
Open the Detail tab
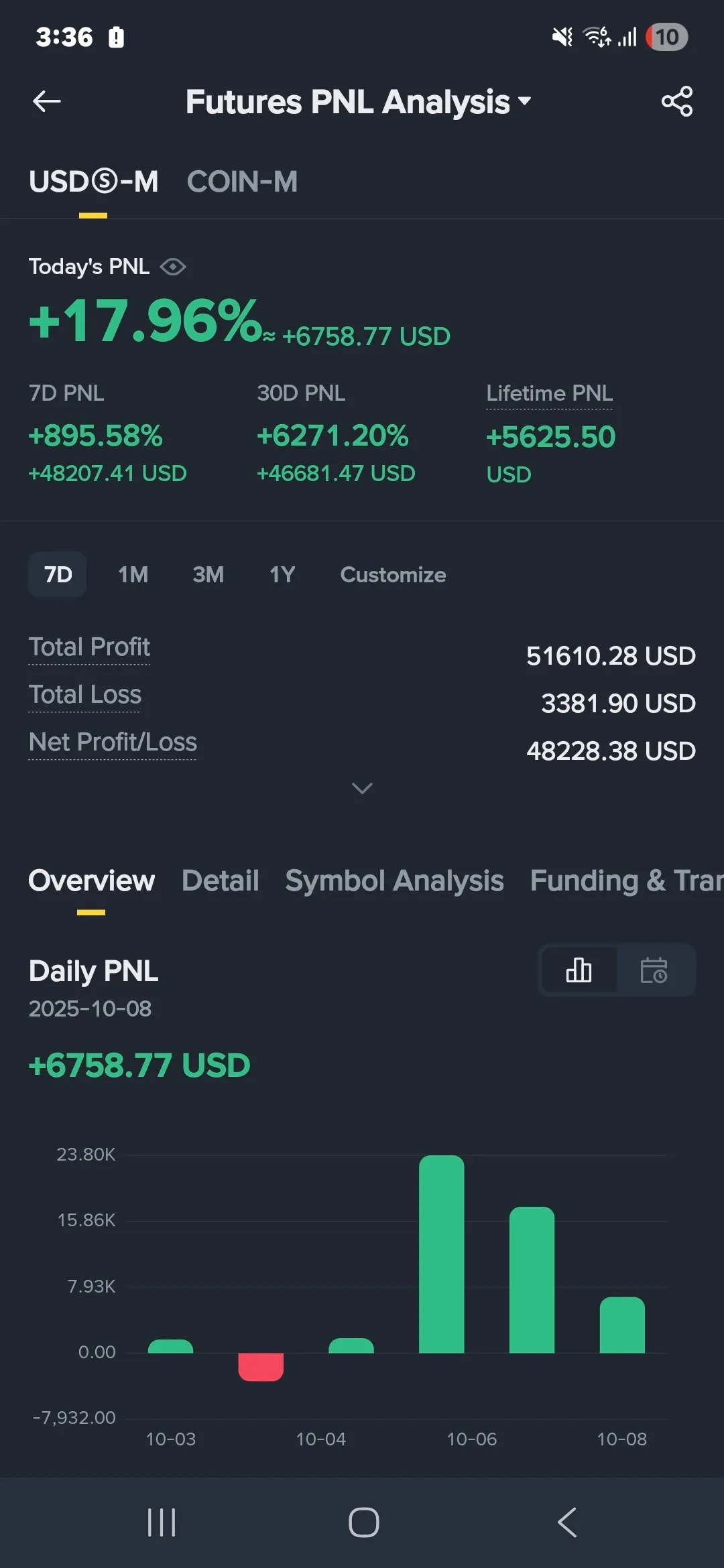coord(220,880)
